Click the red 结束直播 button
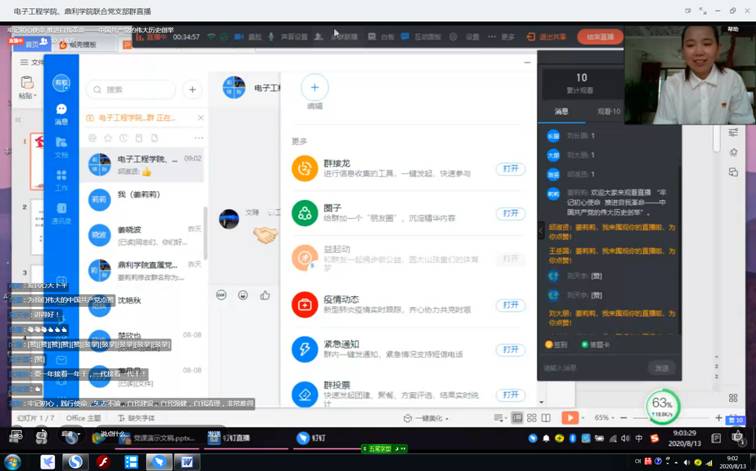Screen dimensions: 756x471 coord(600,37)
